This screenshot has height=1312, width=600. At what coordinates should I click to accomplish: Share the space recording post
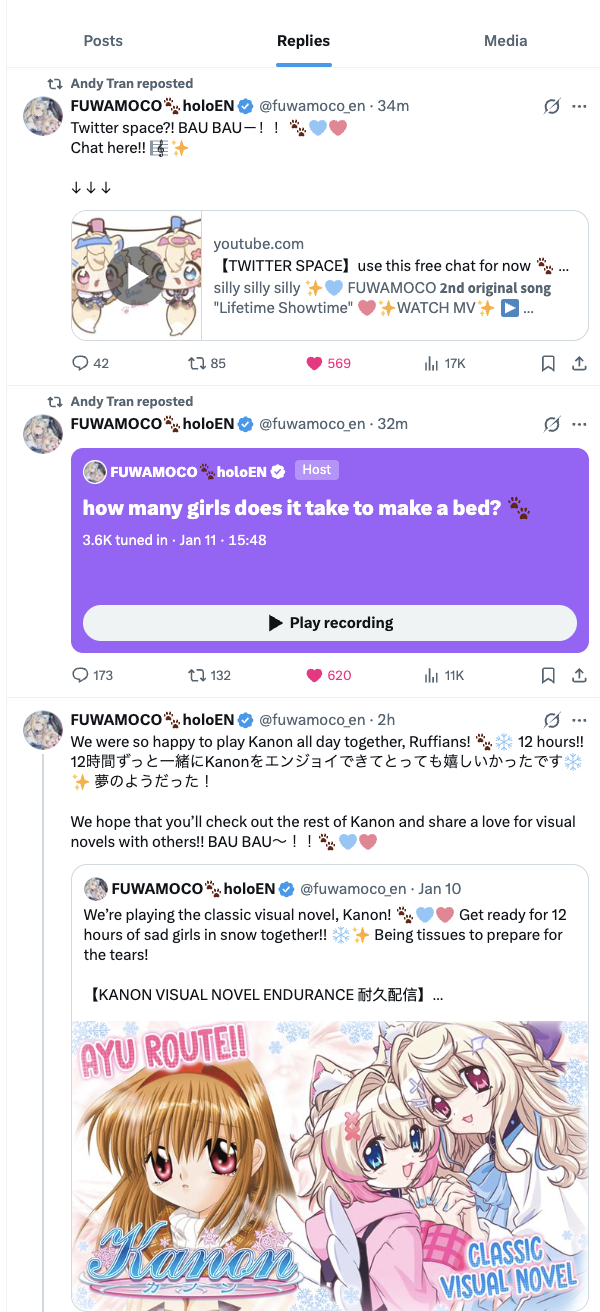pos(579,675)
